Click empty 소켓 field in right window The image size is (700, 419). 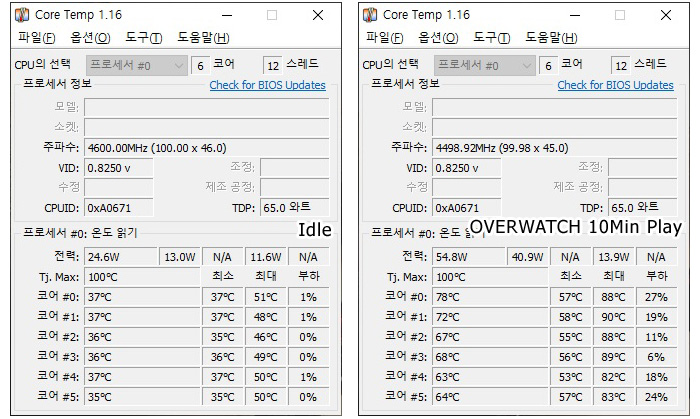coord(554,128)
